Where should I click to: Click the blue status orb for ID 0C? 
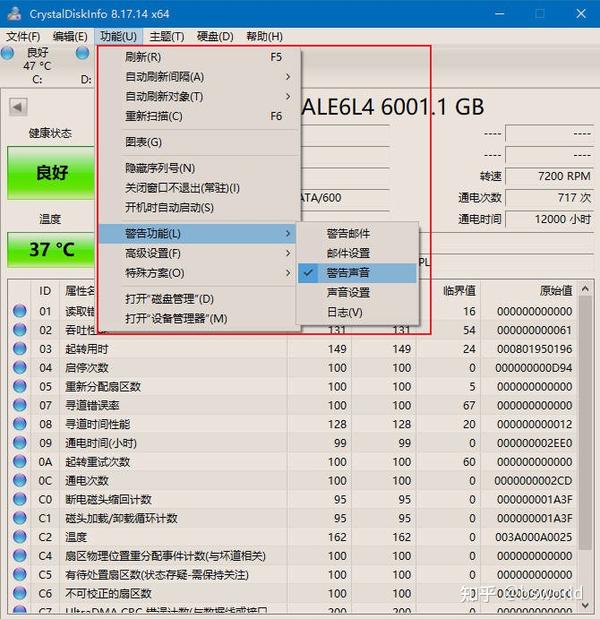[x=20, y=480]
